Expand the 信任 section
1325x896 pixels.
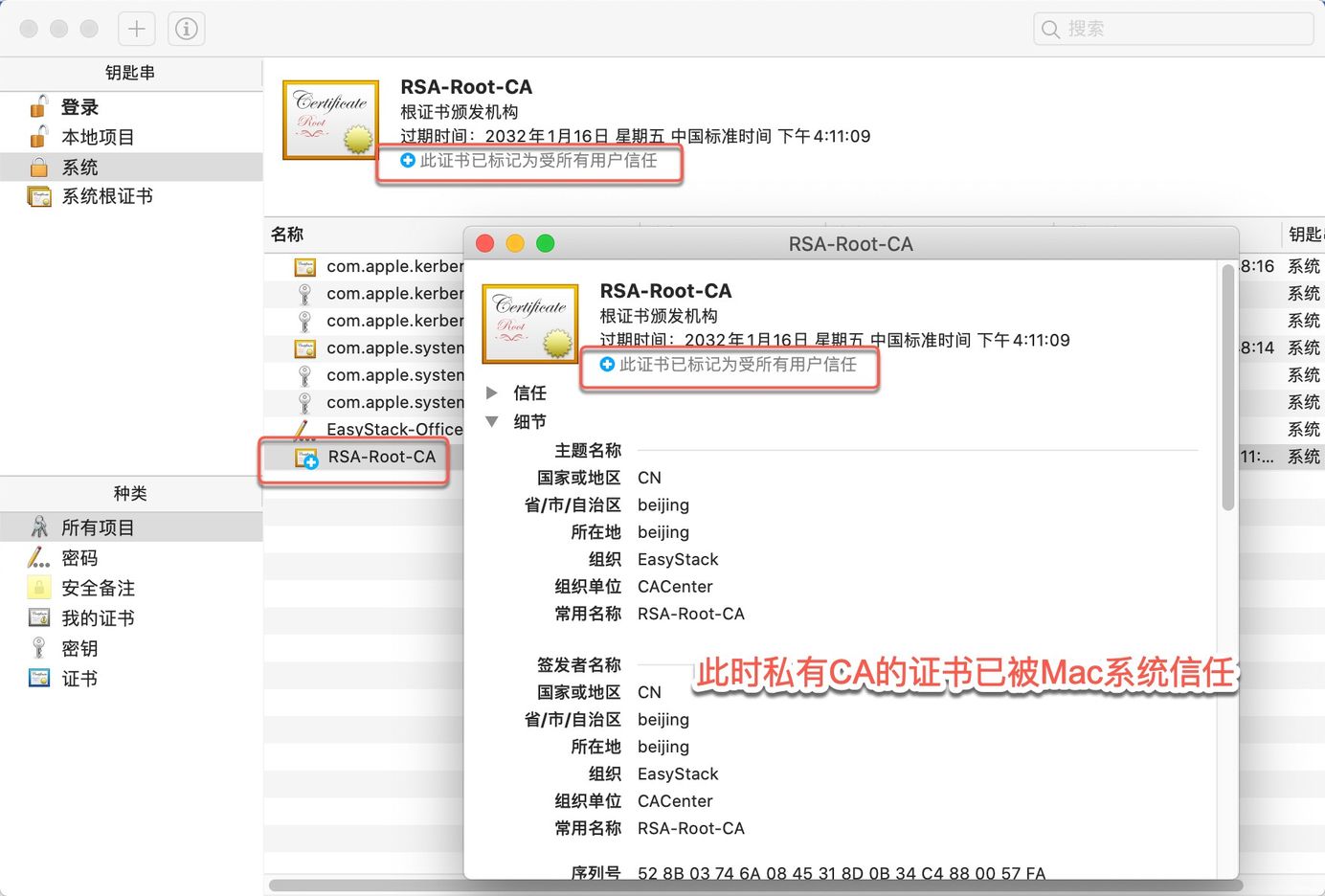pyautogui.click(x=492, y=392)
